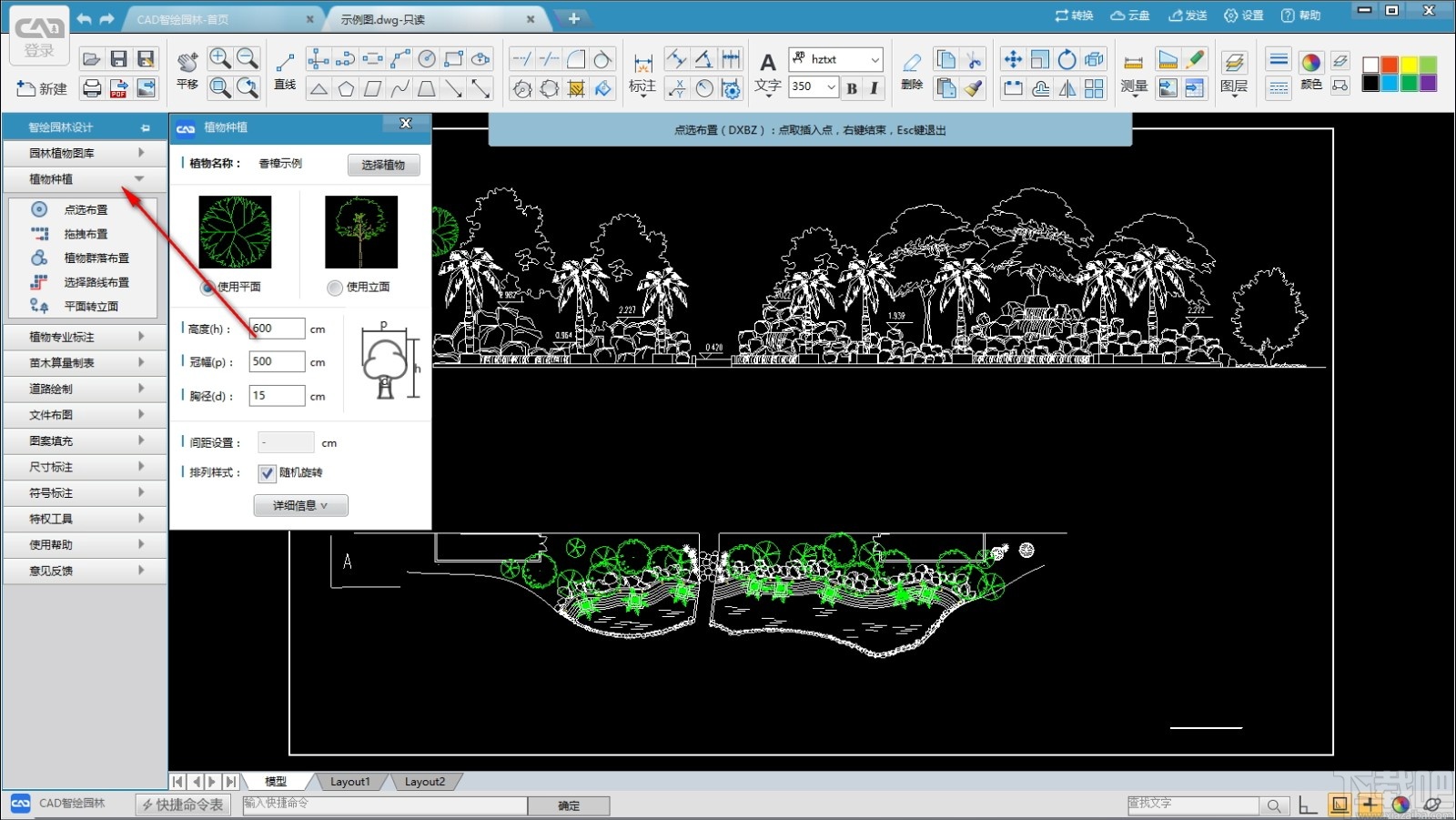Click the Print icon in toolbar
The width and height of the screenshot is (1456, 820).
point(92,87)
